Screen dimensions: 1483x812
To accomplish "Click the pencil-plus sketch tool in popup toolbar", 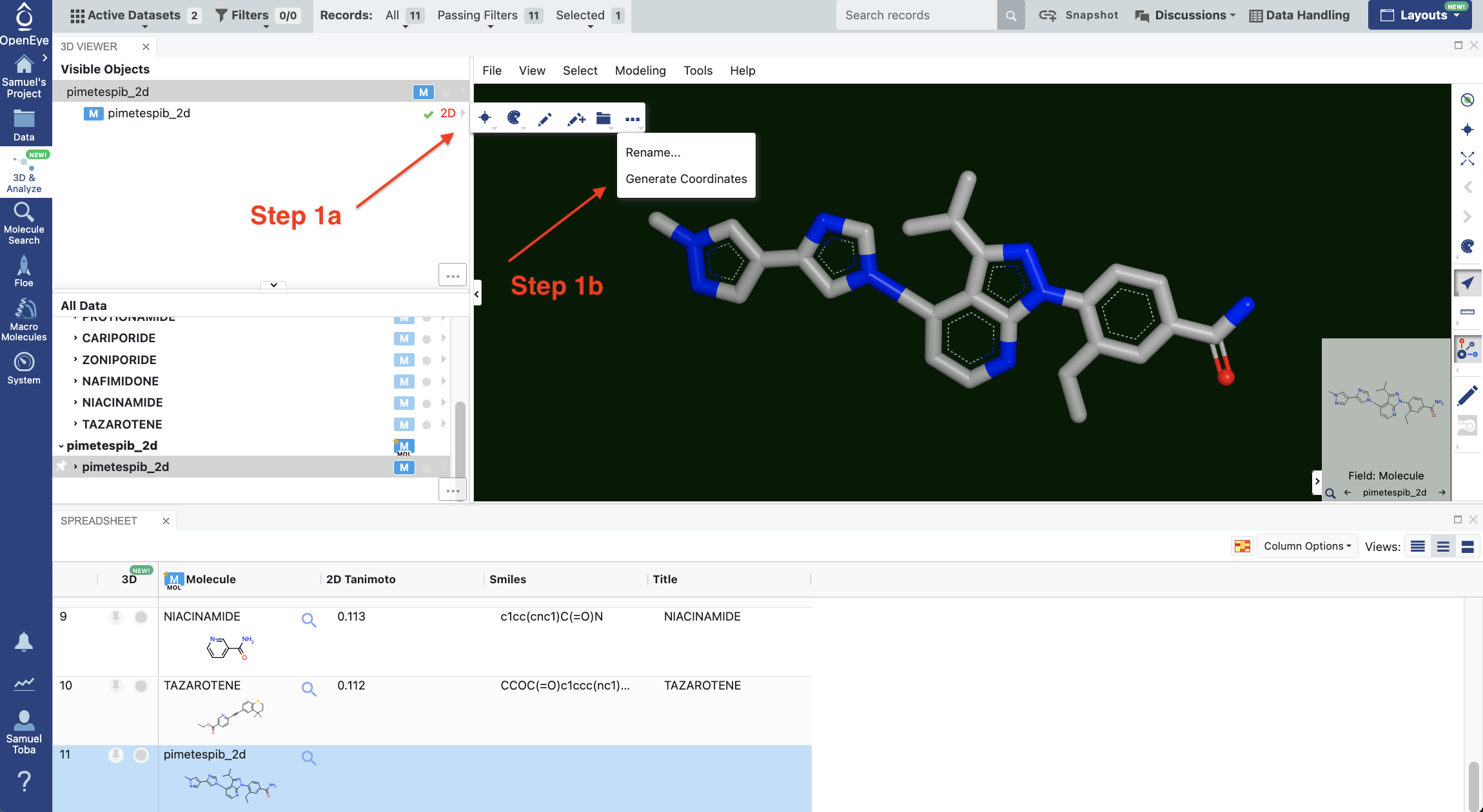I will (x=576, y=119).
